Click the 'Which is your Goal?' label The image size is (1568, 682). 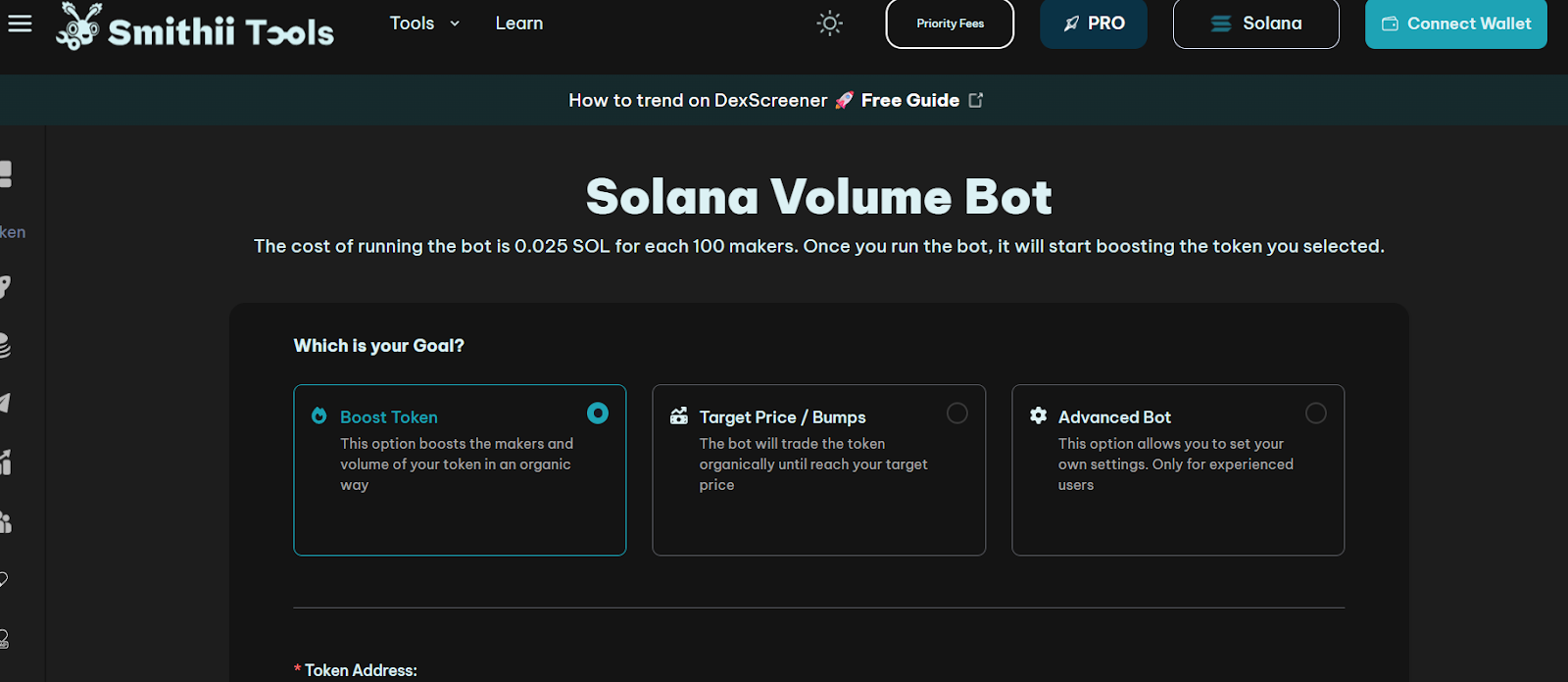[x=378, y=346]
